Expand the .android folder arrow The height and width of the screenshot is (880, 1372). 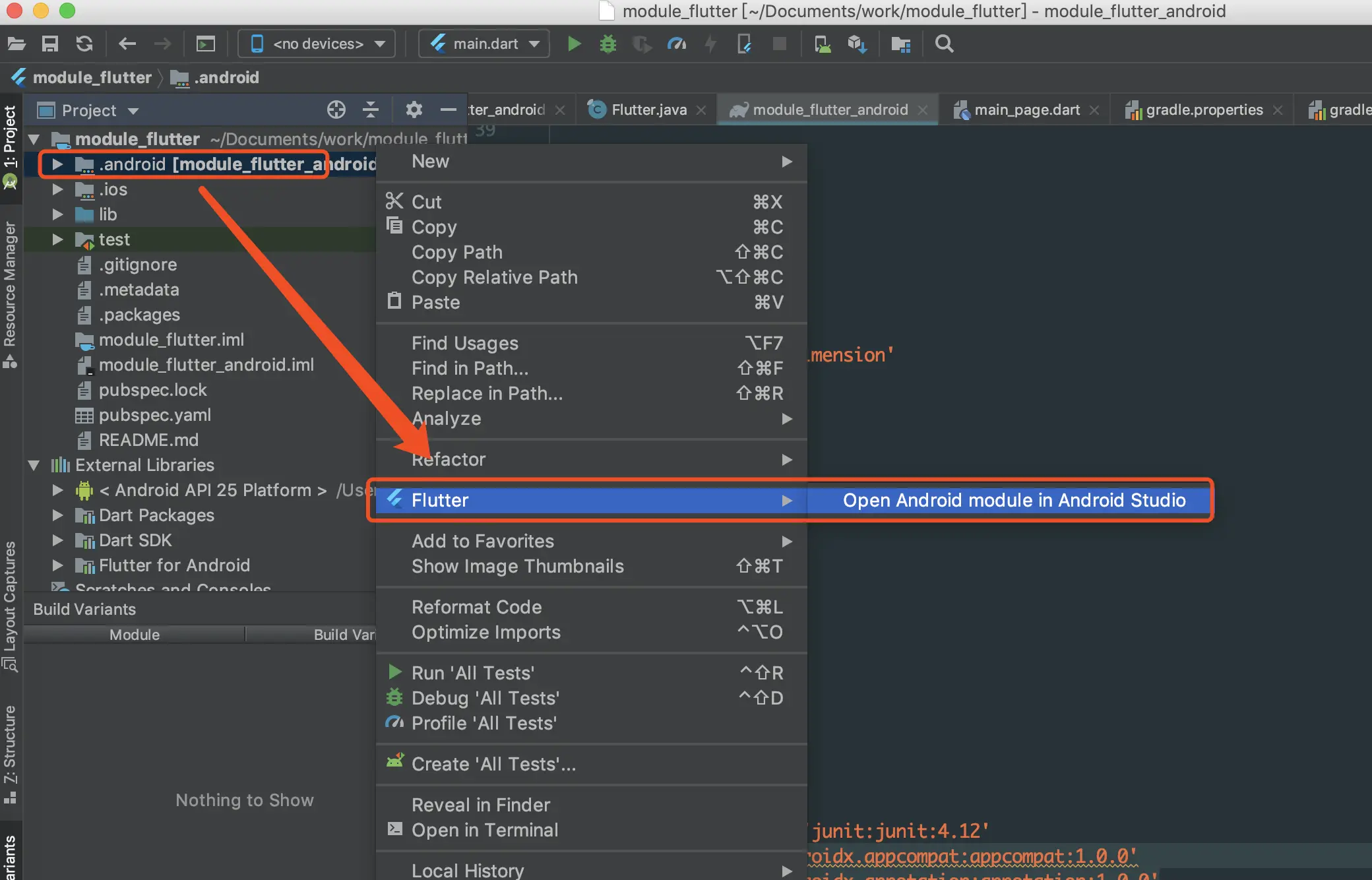tap(57, 164)
